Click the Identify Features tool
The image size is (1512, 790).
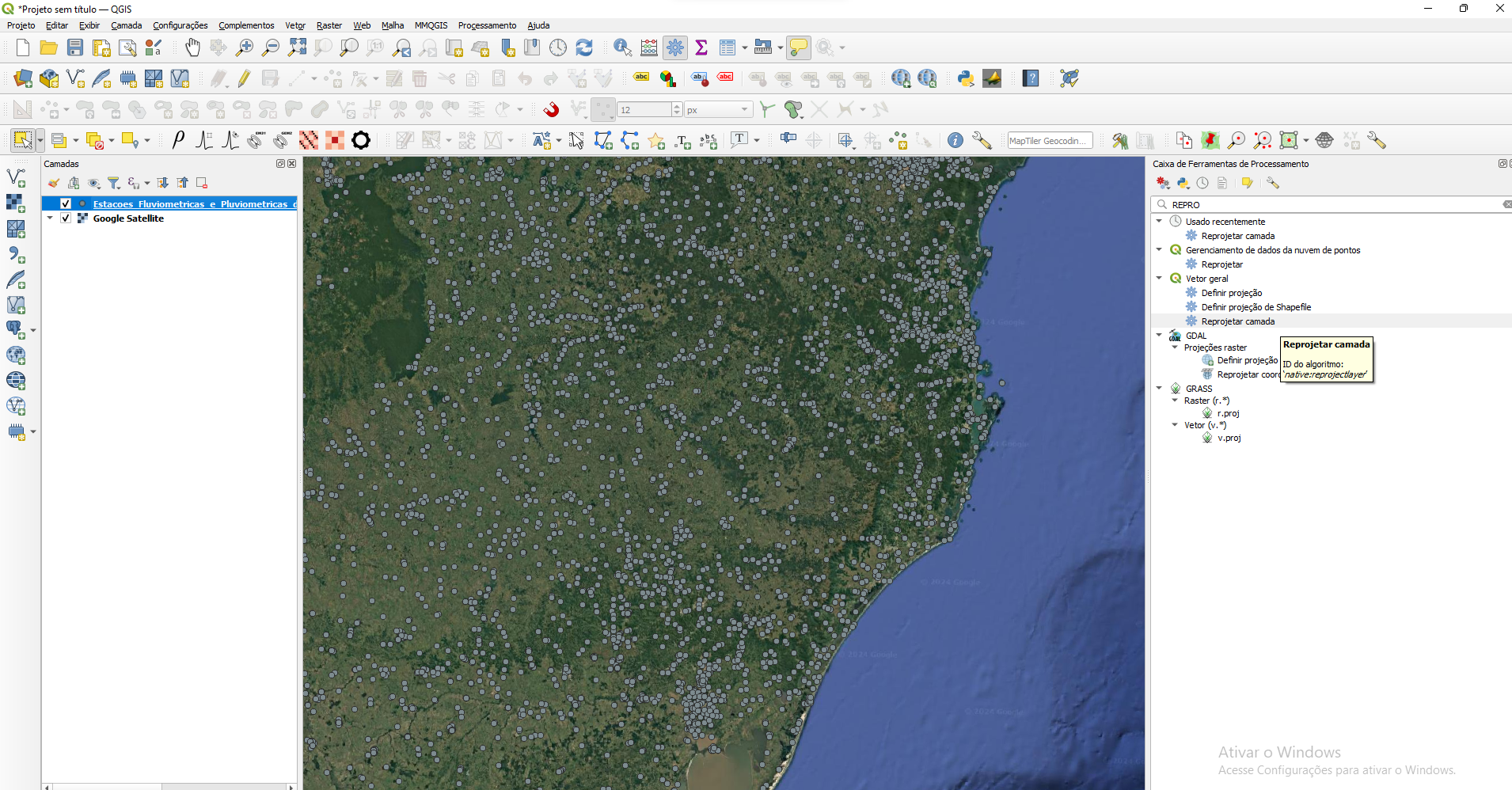coord(622,47)
